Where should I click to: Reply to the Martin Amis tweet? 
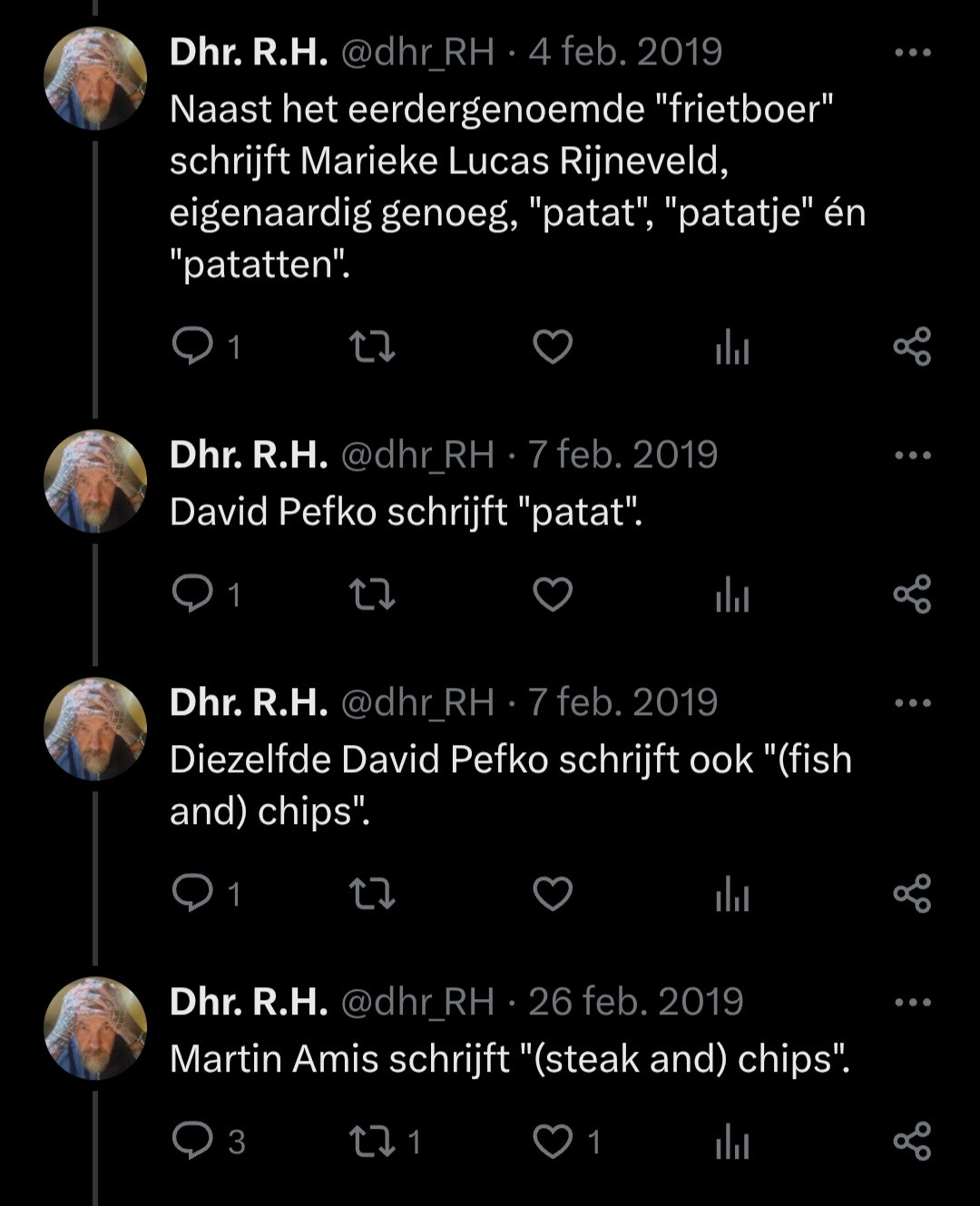[x=191, y=1141]
